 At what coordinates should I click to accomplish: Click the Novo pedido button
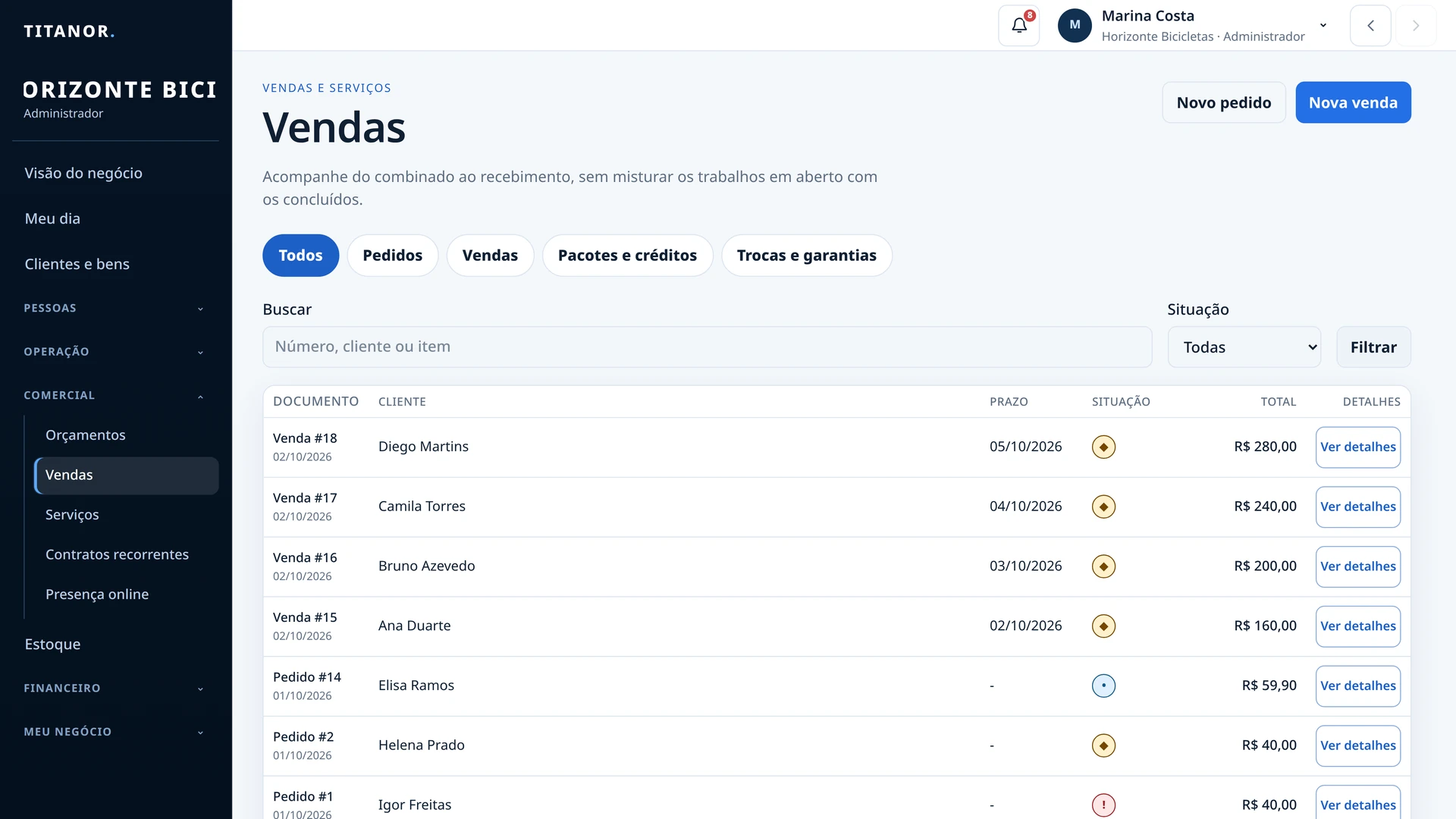pyautogui.click(x=1223, y=102)
